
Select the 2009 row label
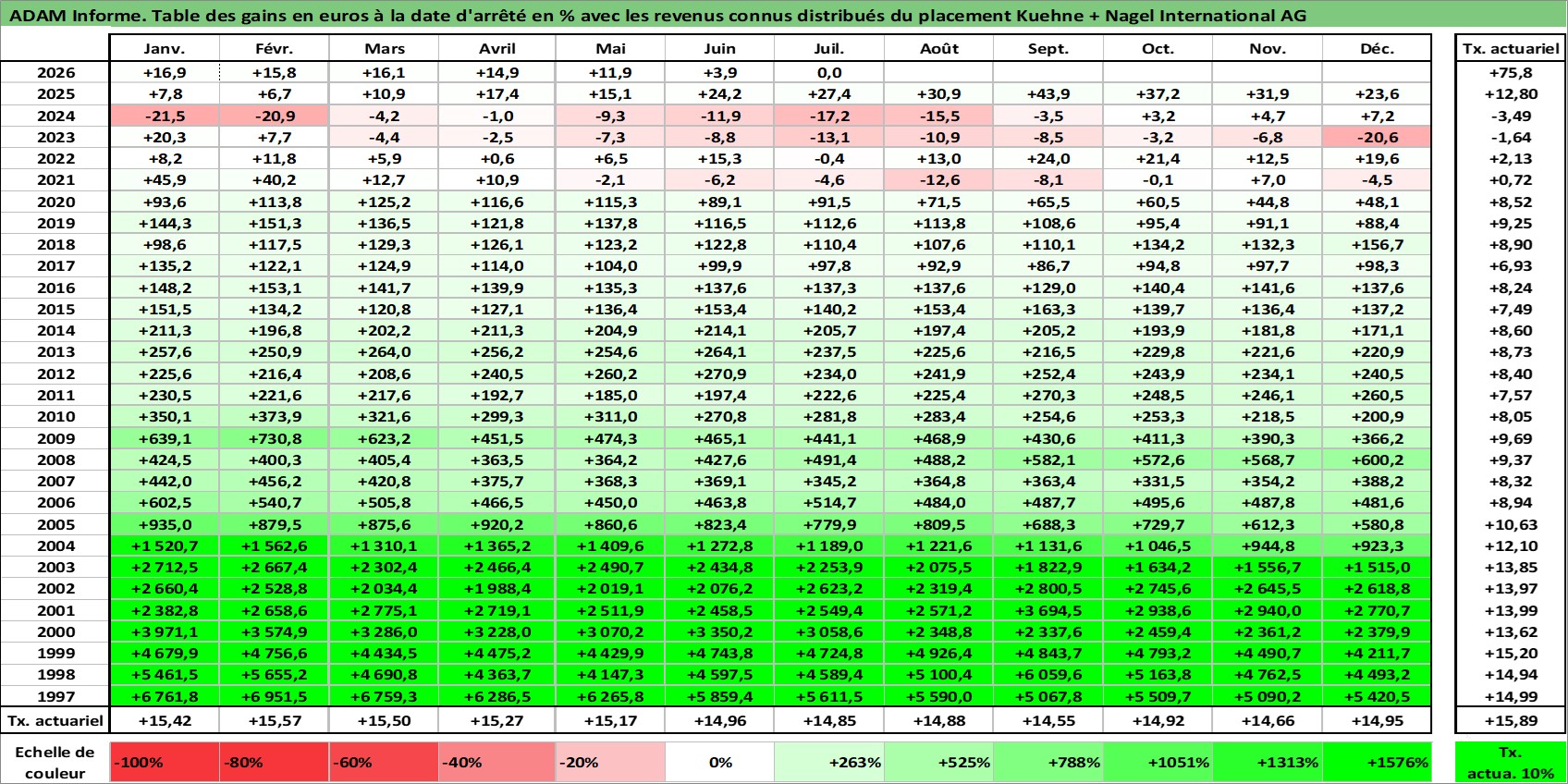[55, 438]
